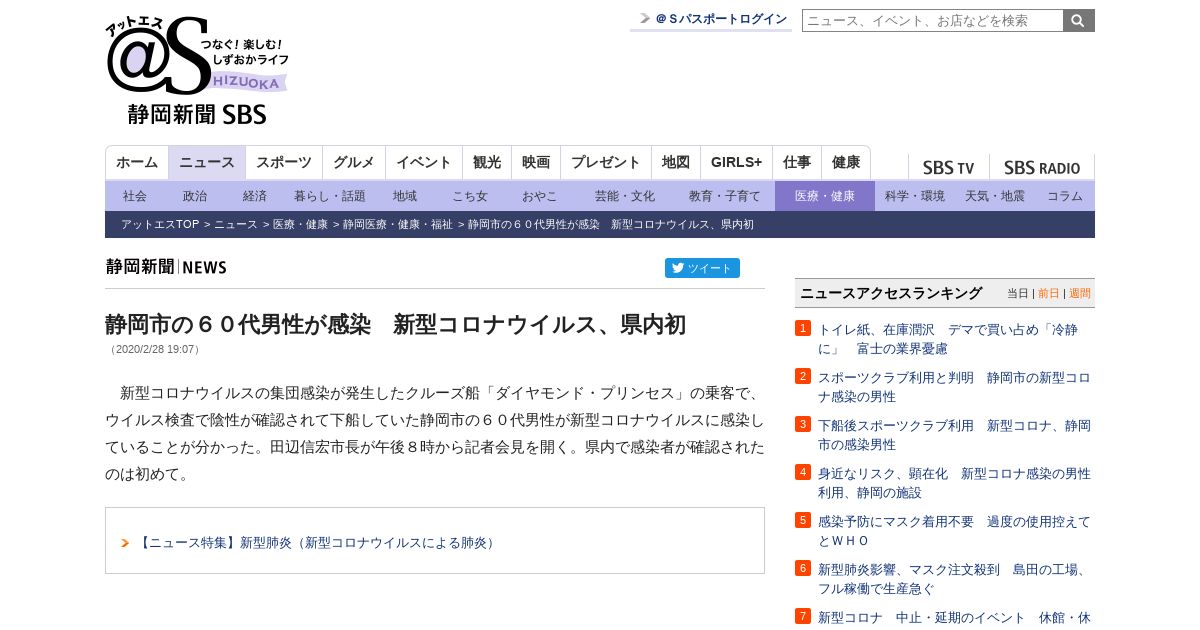Click the article date (2020/2/28 19:07)

(x=155, y=349)
